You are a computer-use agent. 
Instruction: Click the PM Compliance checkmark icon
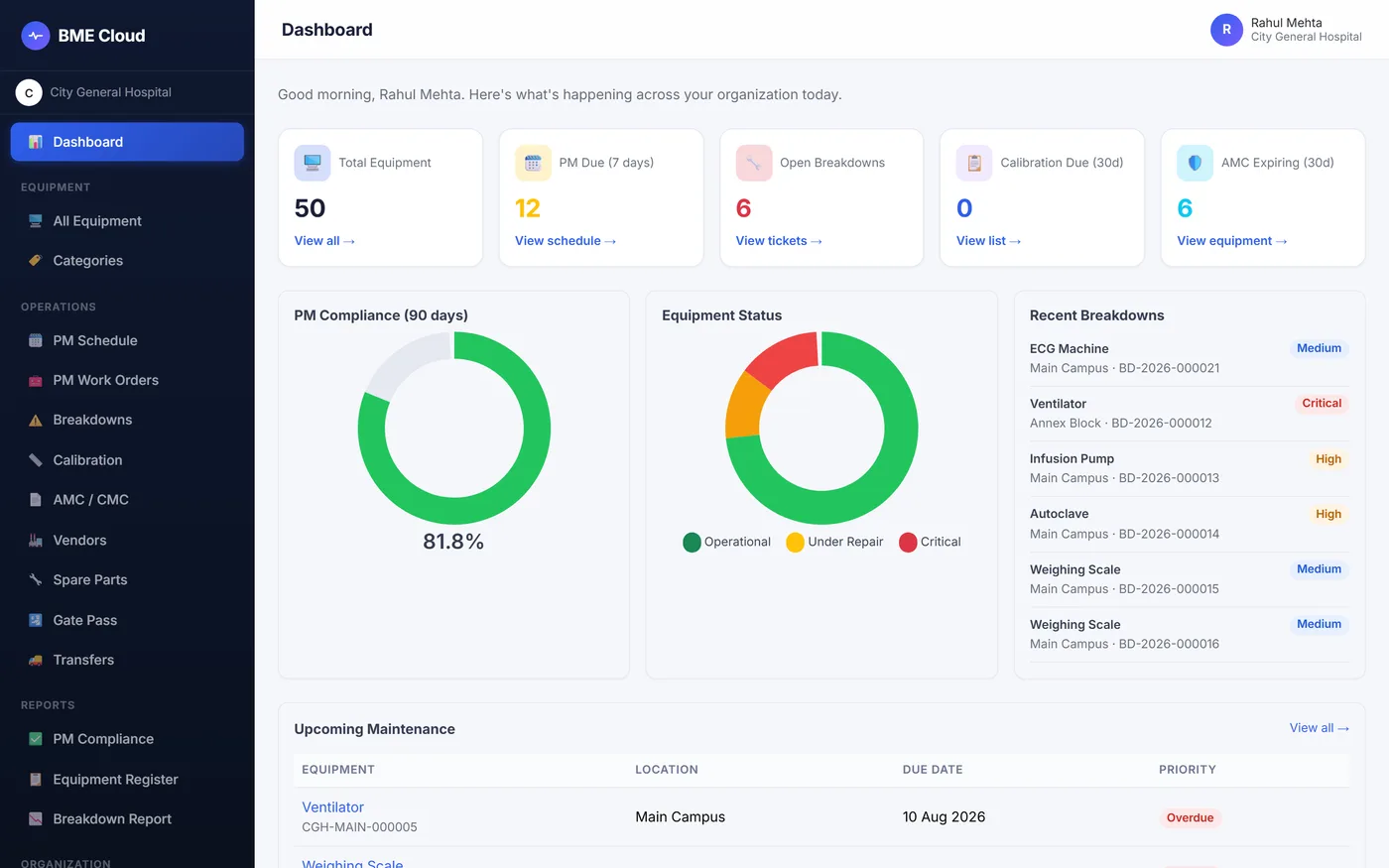click(36, 739)
